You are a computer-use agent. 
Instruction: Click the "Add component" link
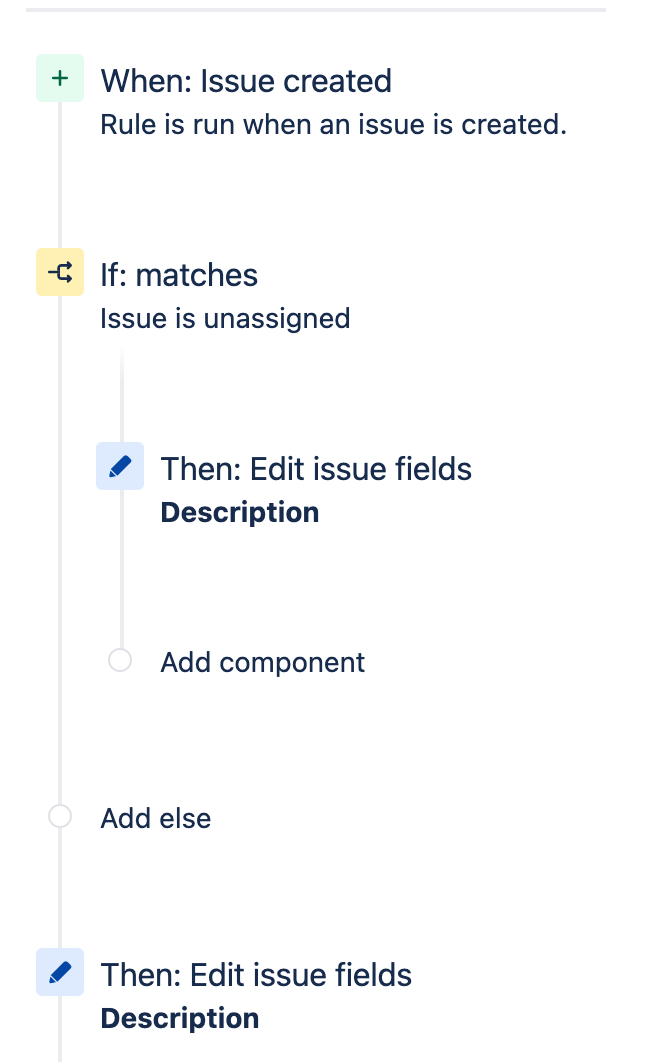263,662
